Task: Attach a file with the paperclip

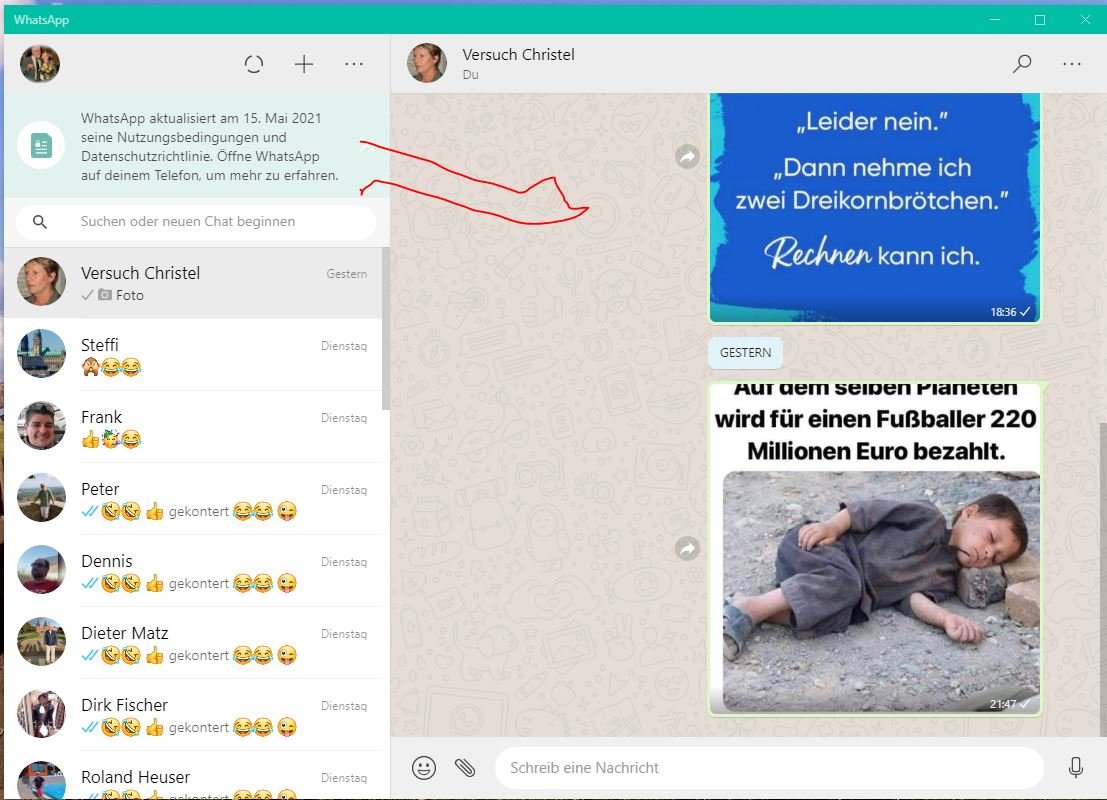Action: pos(465,768)
